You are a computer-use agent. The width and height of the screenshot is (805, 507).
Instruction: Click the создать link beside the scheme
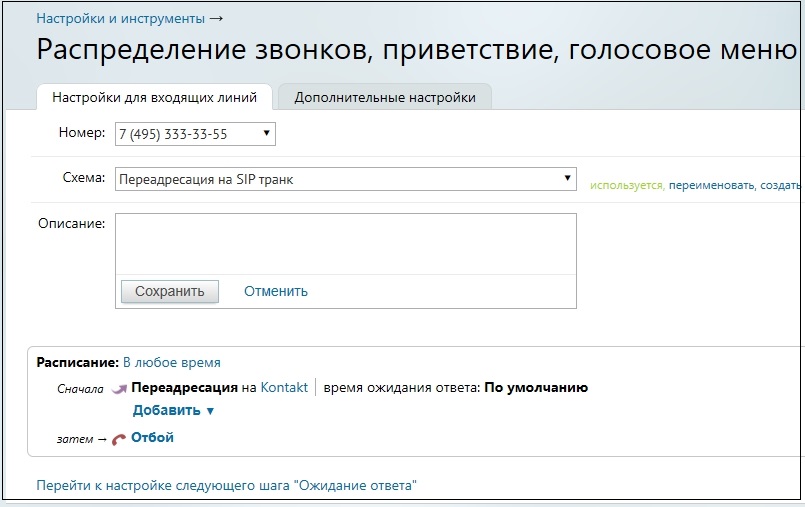(x=780, y=185)
